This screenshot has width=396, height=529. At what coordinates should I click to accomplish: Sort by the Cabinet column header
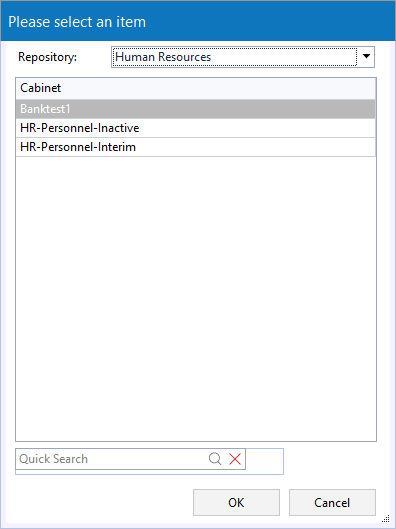pos(196,88)
